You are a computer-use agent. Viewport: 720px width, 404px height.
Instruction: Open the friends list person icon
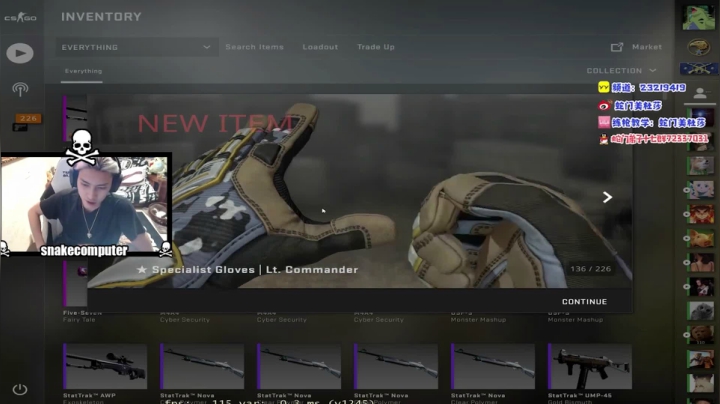coord(700,93)
